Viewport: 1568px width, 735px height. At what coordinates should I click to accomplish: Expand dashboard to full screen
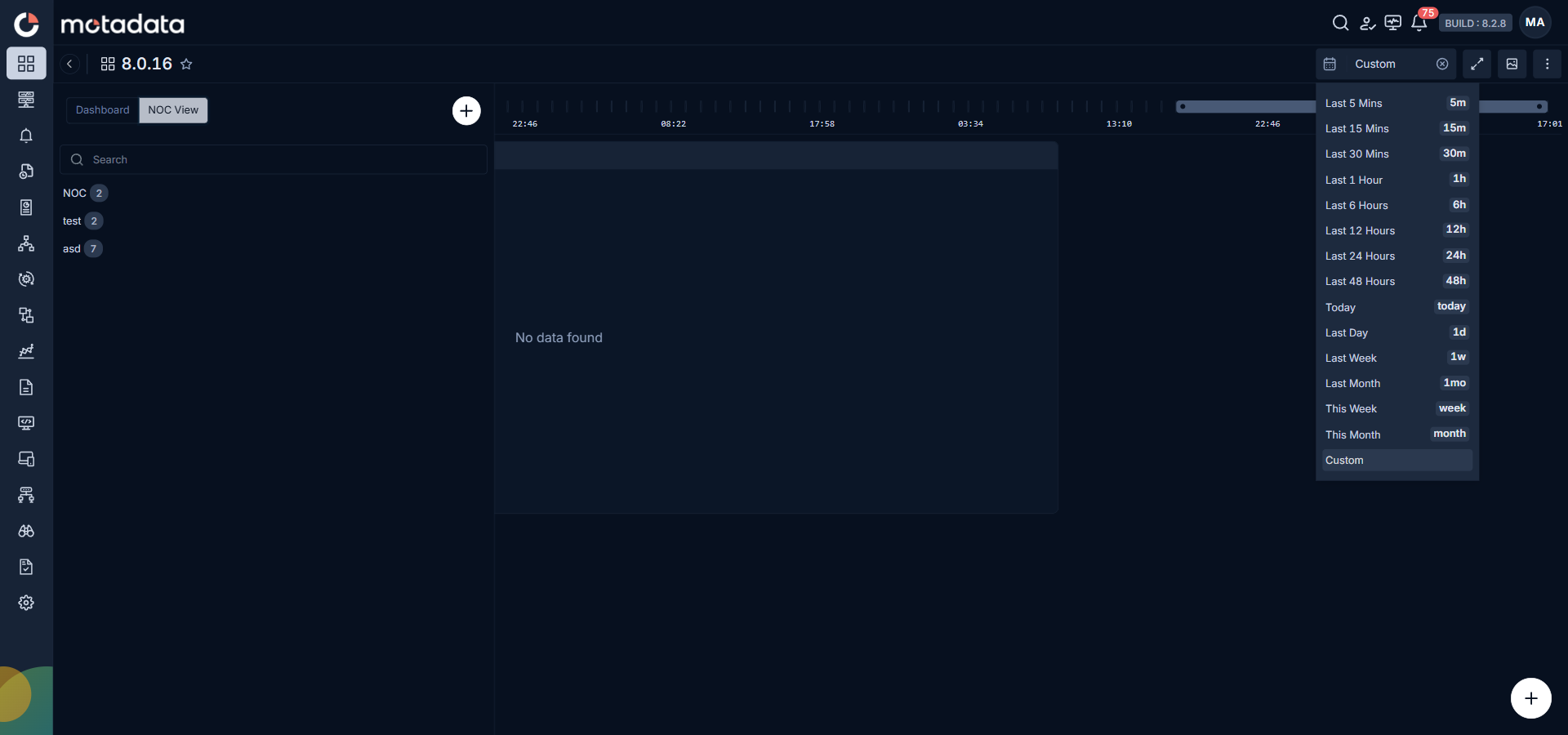1477,64
